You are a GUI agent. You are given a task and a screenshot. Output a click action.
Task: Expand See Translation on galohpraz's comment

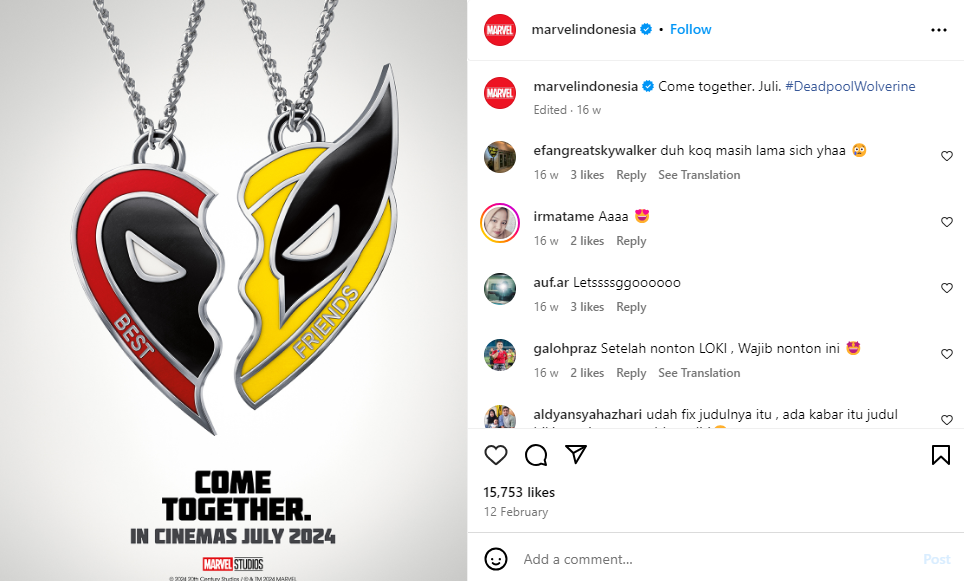pyautogui.click(x=699, y=373)
